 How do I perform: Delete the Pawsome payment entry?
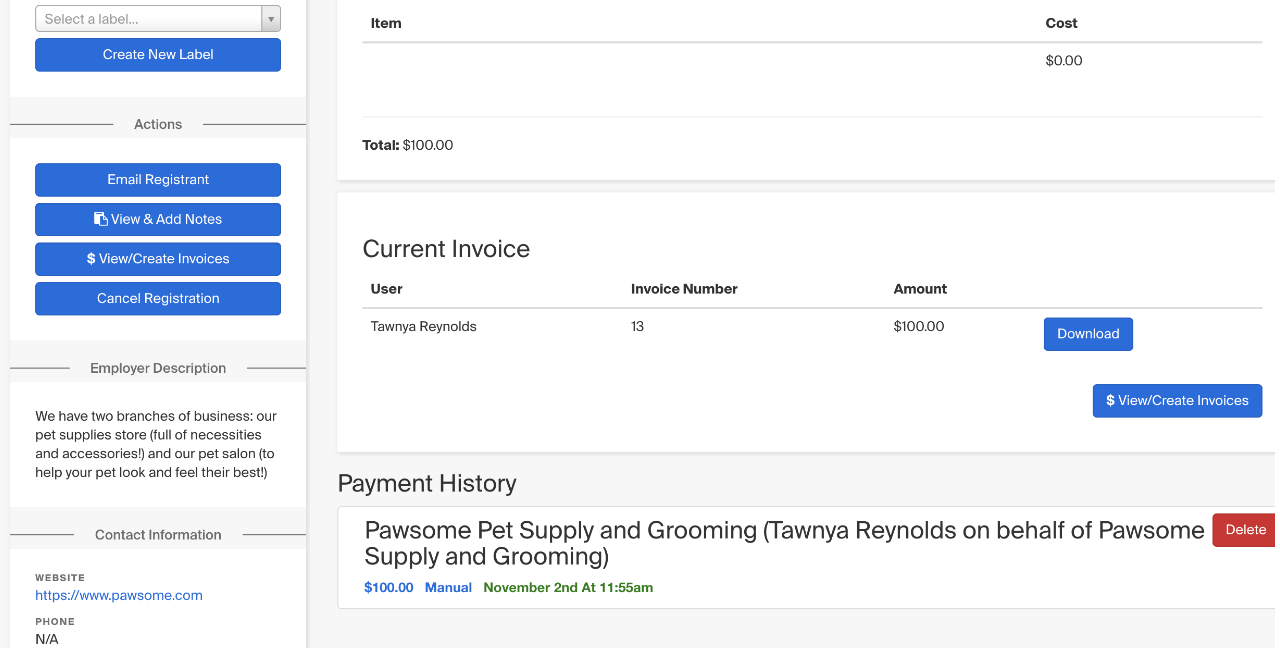pos(1245,530)
